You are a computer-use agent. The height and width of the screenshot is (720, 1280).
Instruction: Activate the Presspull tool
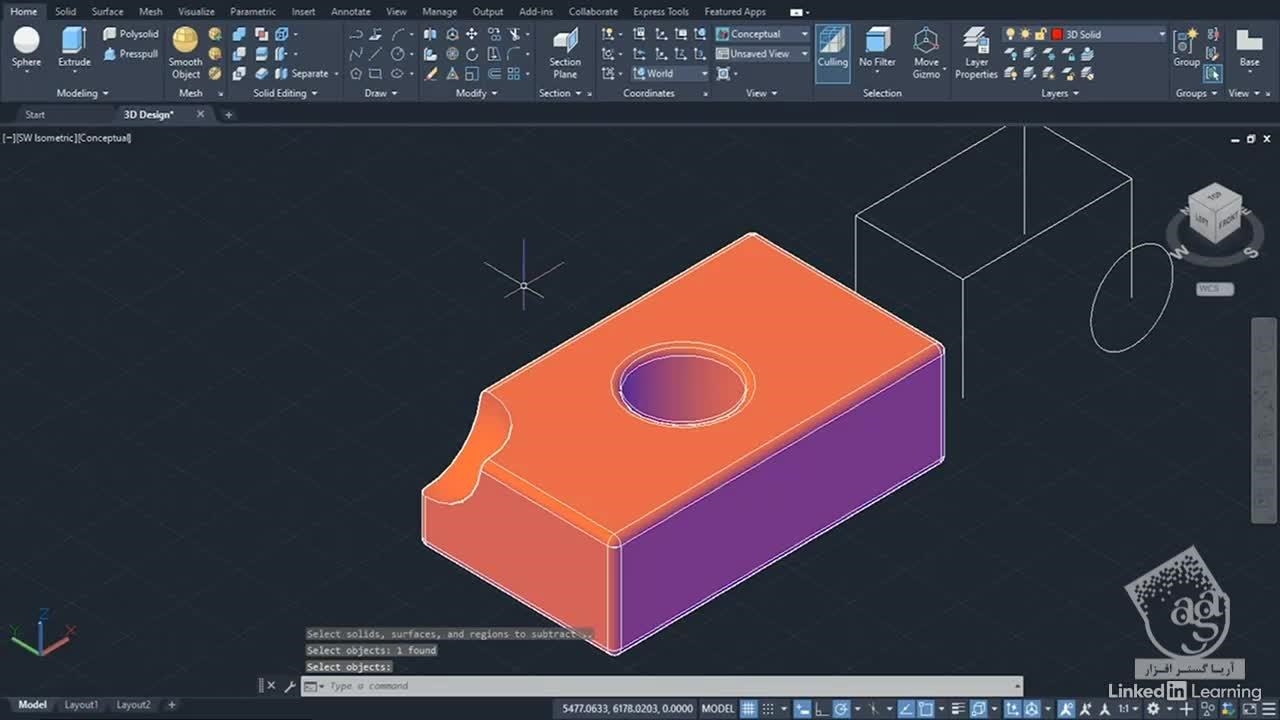(x=131, y=54)
